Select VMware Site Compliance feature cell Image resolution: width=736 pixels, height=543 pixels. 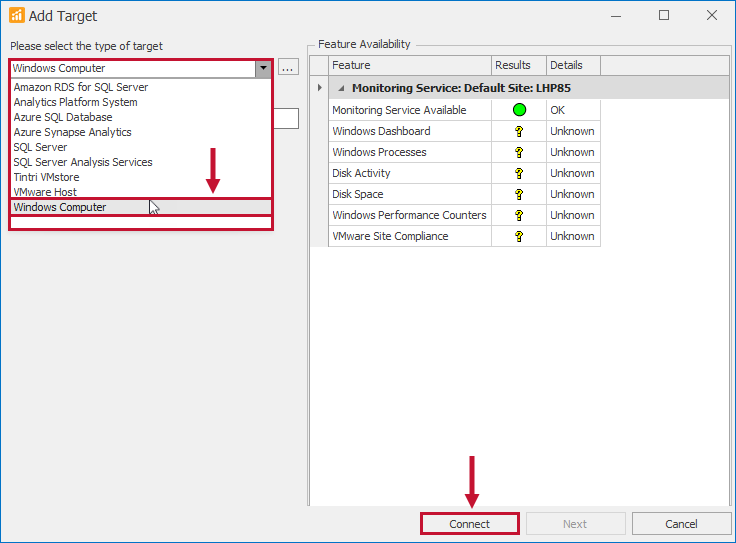(410, 237)
